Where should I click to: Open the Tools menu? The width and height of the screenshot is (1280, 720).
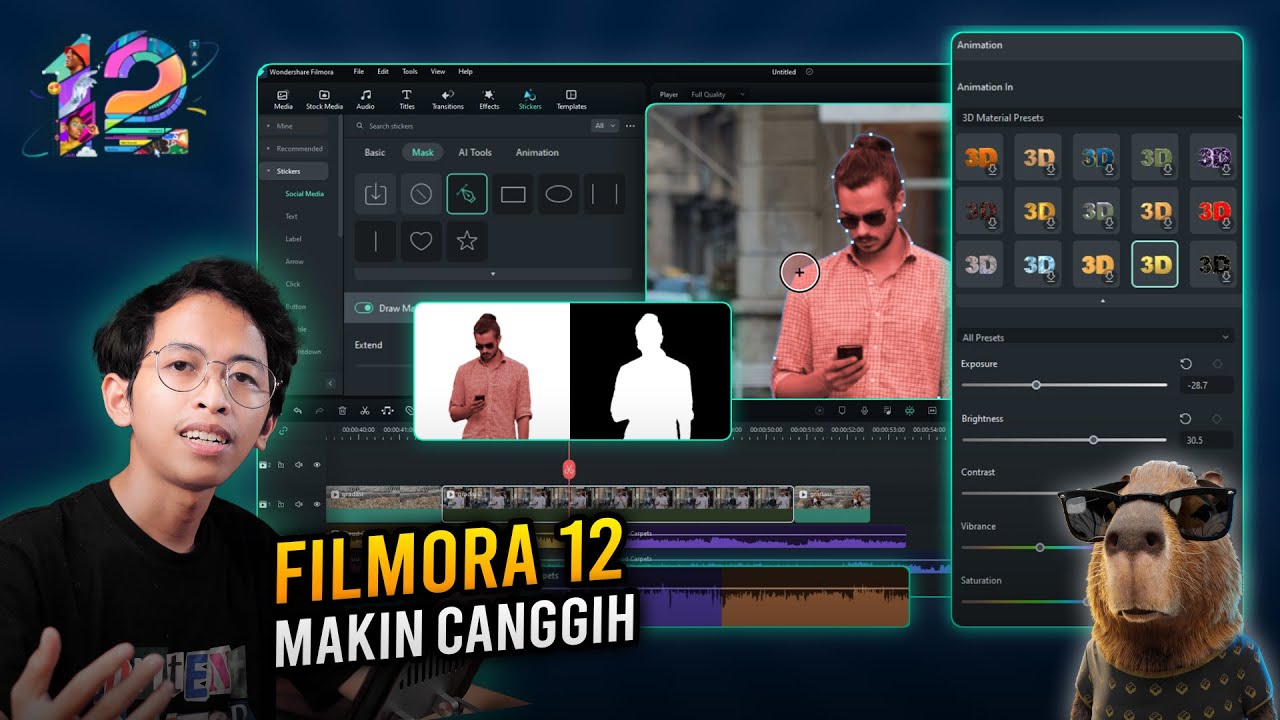pyautogui.click(x=410, y=72)
